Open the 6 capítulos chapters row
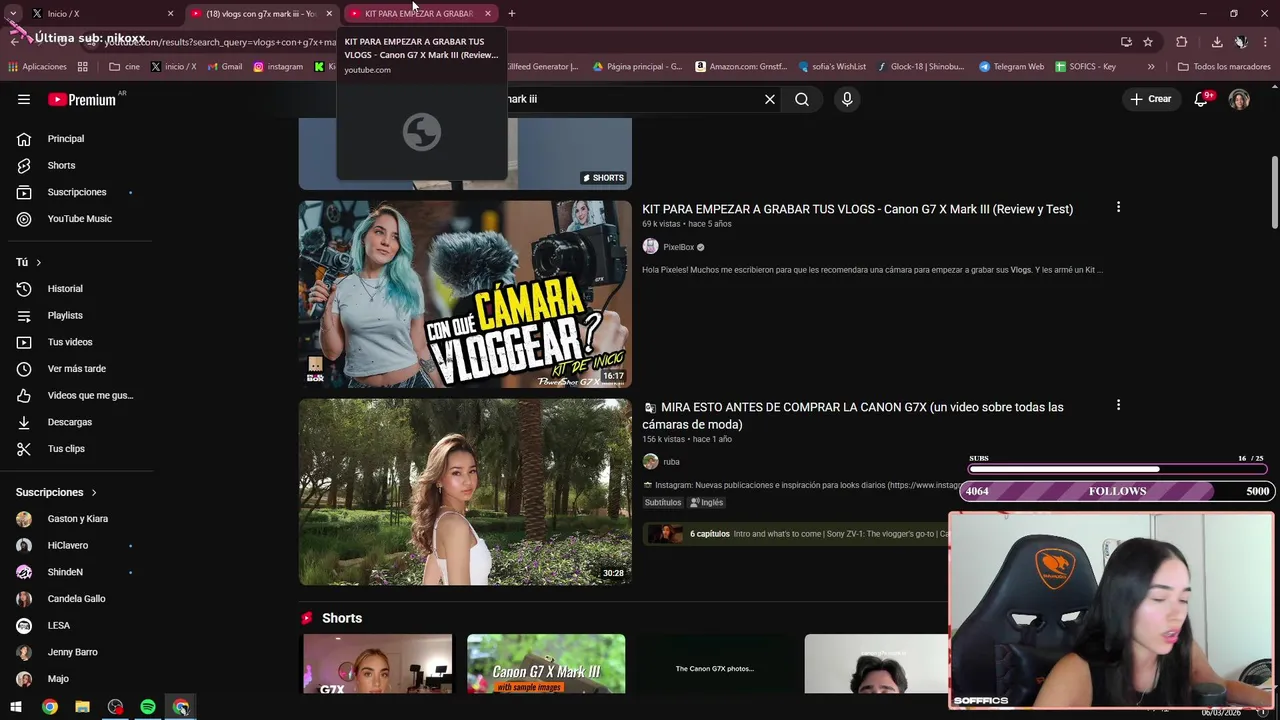Image resolution: width=1280 pixels, height=720 pixels. (x=795, y=534)
